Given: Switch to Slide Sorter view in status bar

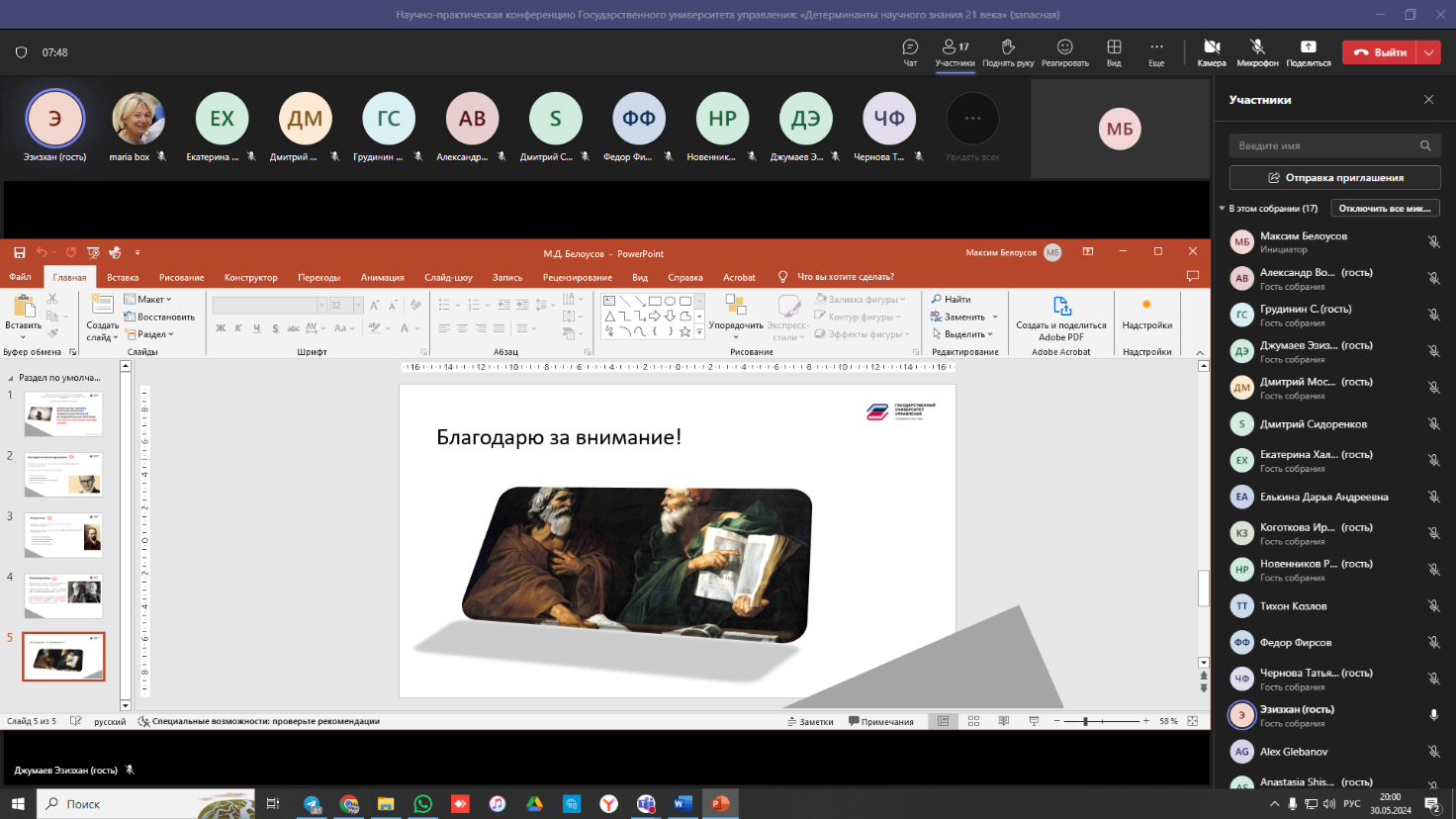Looking at the screenshot, I should pos(973,721).
